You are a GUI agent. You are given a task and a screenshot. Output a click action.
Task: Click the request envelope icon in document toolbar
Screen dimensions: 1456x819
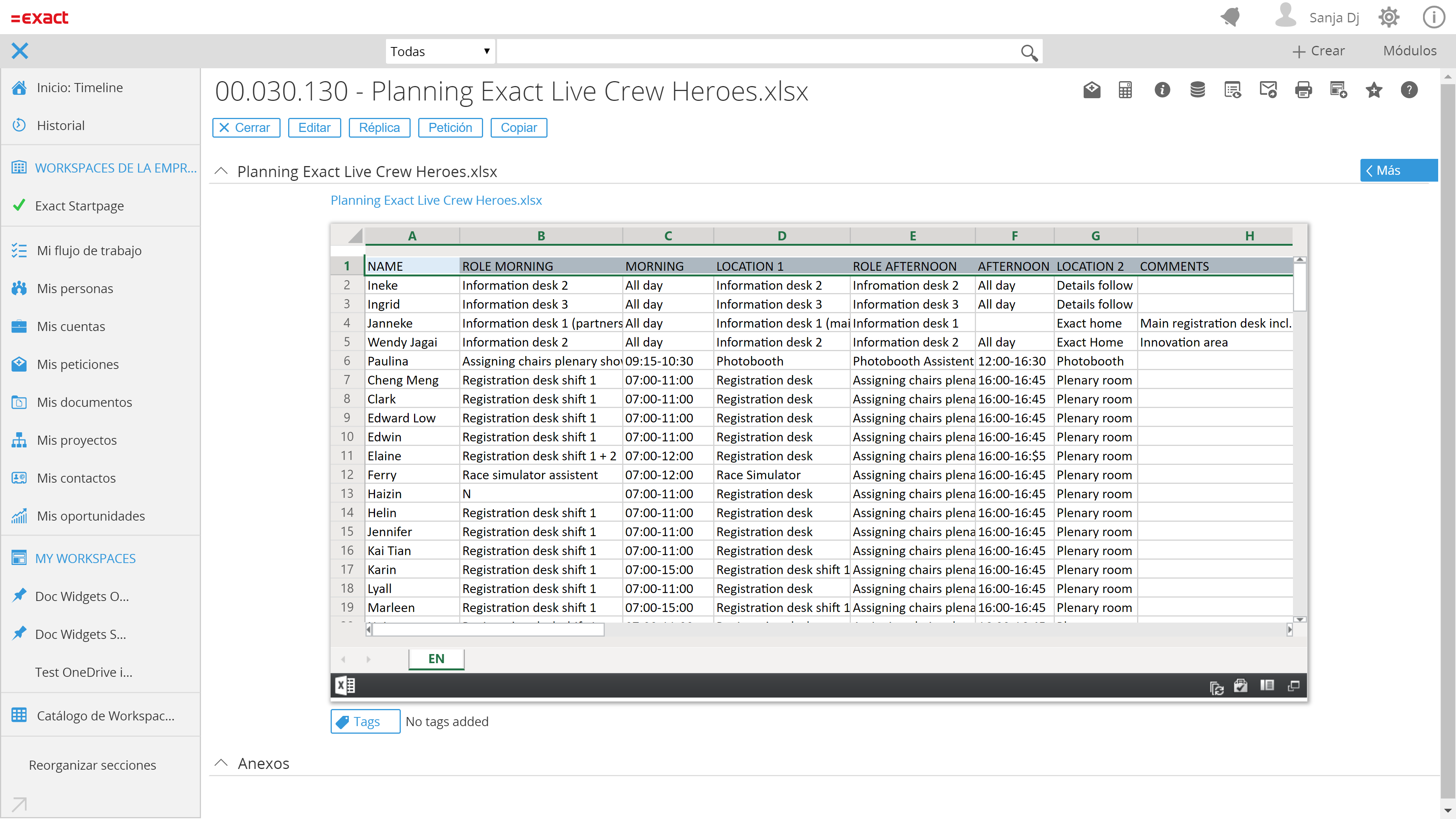(1092, 90)
